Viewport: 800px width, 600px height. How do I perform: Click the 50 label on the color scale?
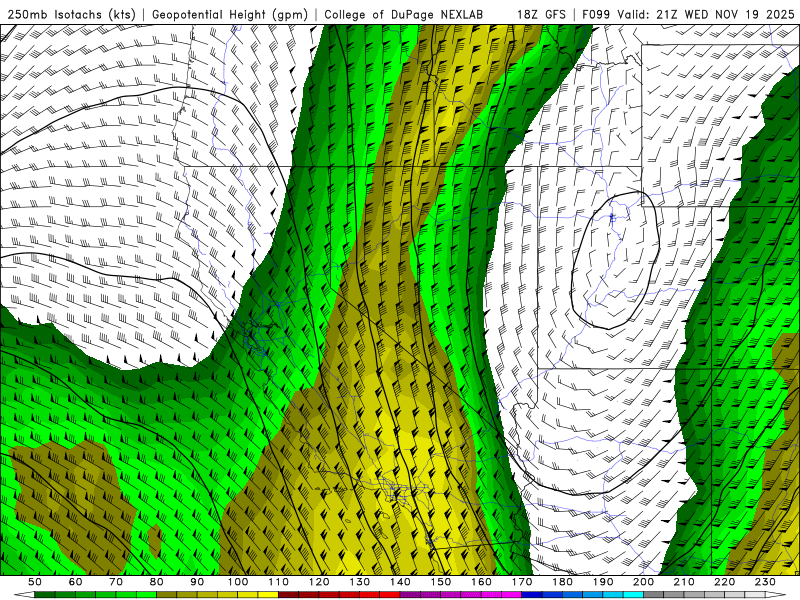pos(35,582)
